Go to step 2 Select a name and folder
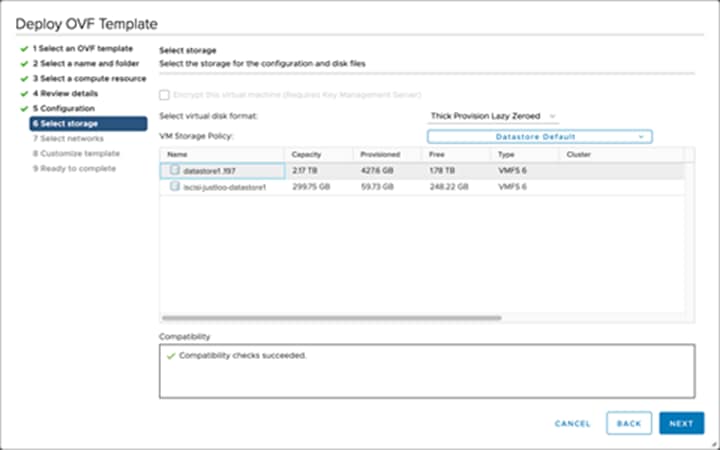Image resolution: width=720 pixels, height=450 pixels. click(x=86, y=63)
